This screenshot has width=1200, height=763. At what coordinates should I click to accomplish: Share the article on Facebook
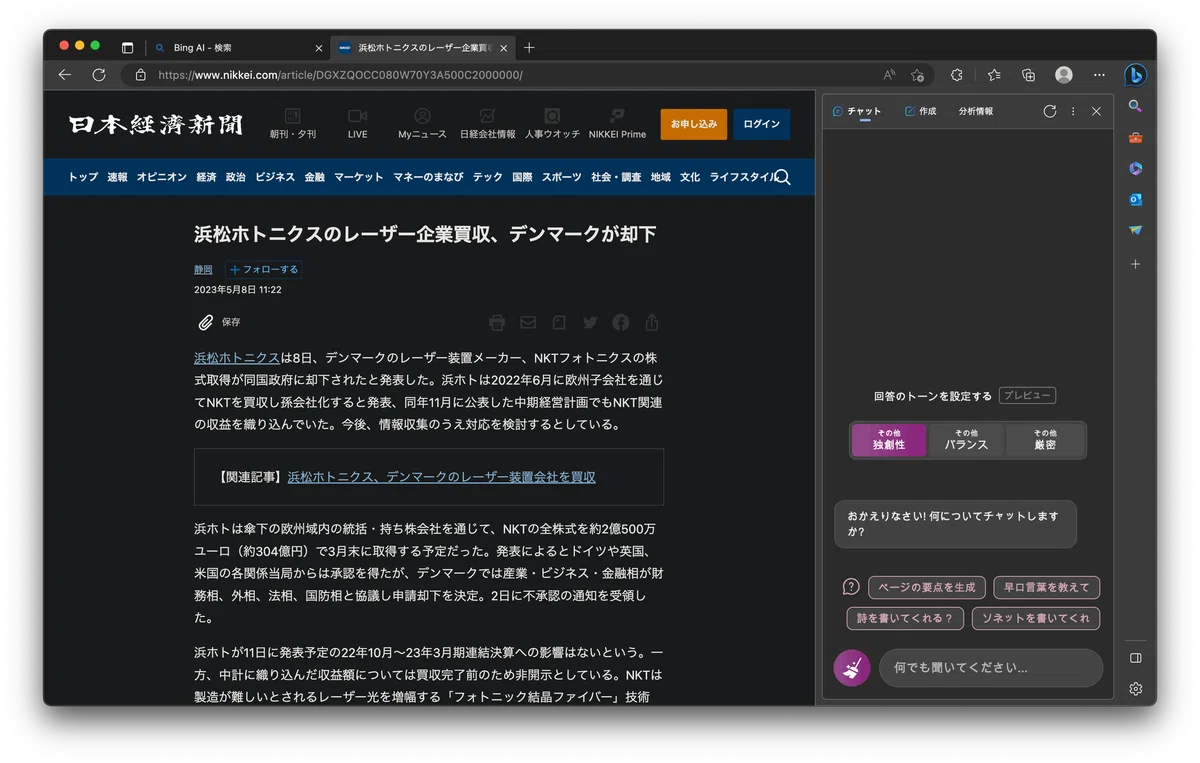click(621, 322)
